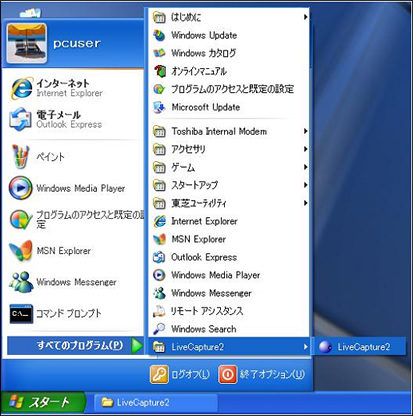Image resolution: width=413 pixels, height=416 pixels.
Task: Expand the ゲーム folder submenu
Action: pos(230,167)
